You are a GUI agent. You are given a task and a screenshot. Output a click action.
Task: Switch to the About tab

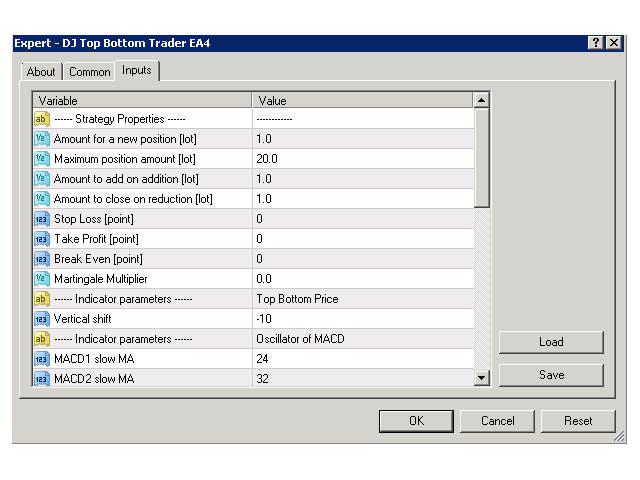pyautogui.click(x=41, y=72)
